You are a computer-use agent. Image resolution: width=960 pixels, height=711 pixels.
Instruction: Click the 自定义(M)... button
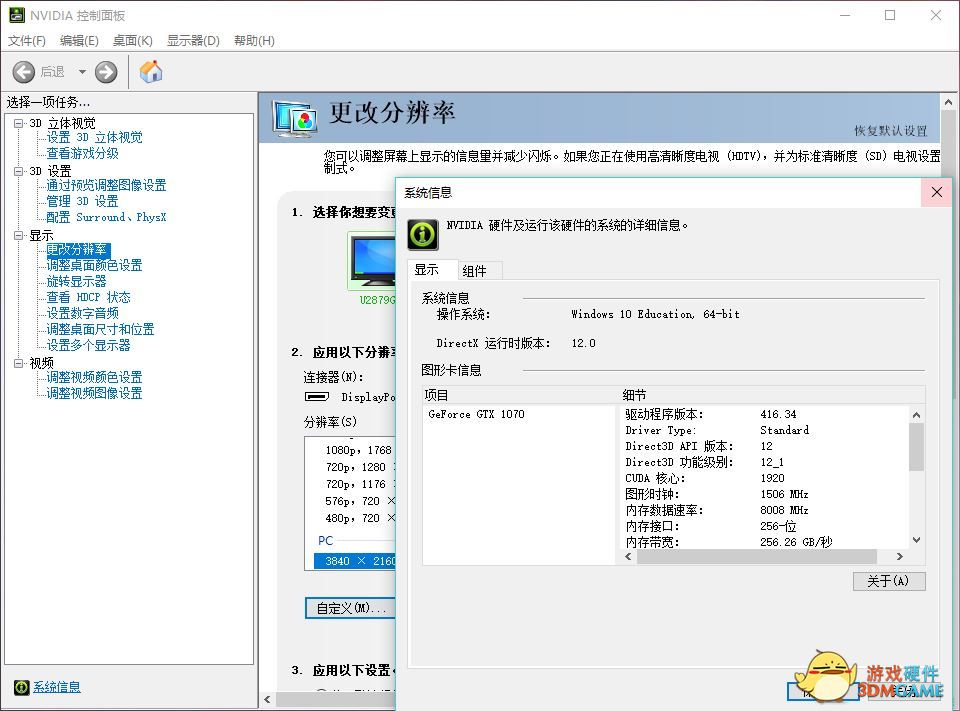(x=351, y=608)
